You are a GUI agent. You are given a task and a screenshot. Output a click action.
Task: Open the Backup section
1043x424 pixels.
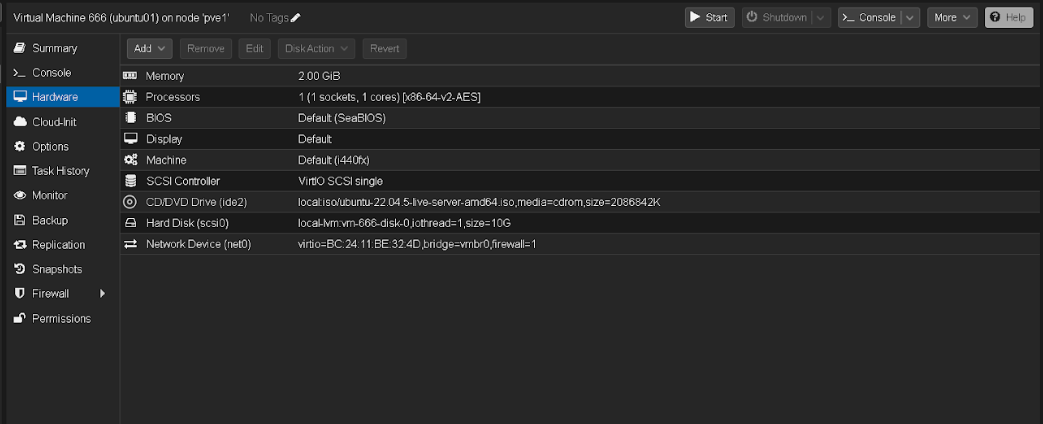coord(50,220)
